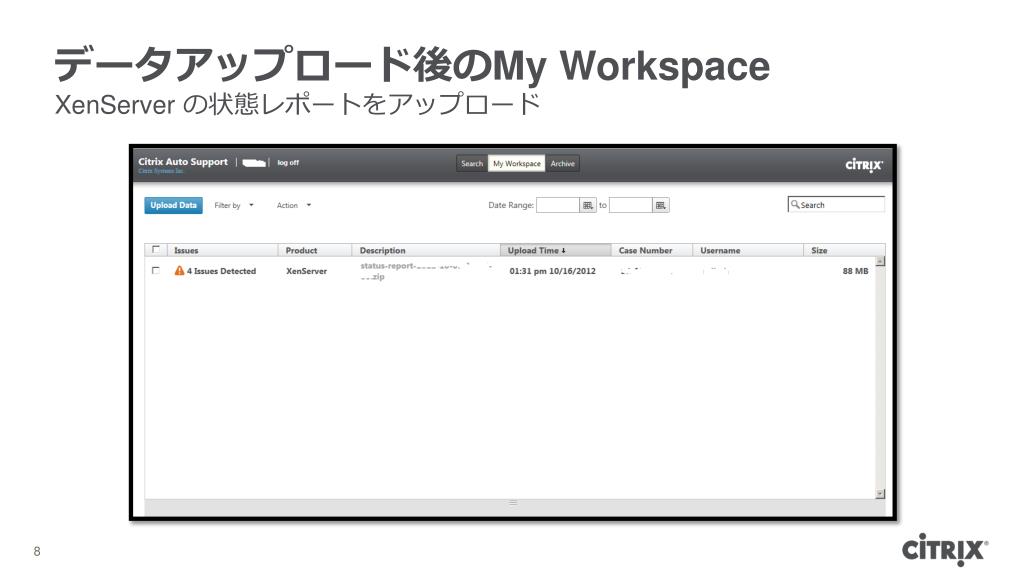
Task: Click the Upload Data button
Action: pyautogui.click(x=173, y=205)
